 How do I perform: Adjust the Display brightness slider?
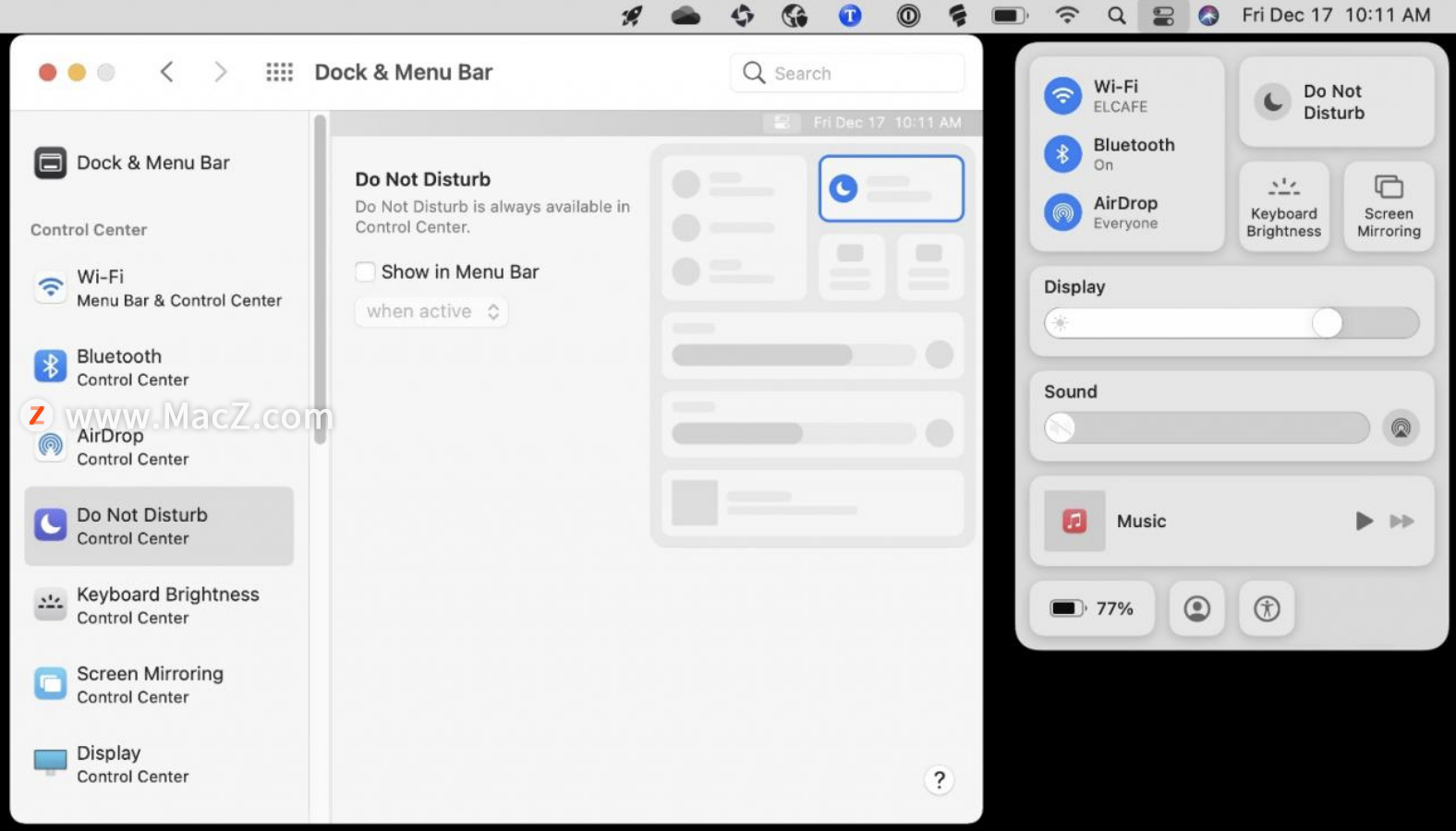click(1232, 322)
